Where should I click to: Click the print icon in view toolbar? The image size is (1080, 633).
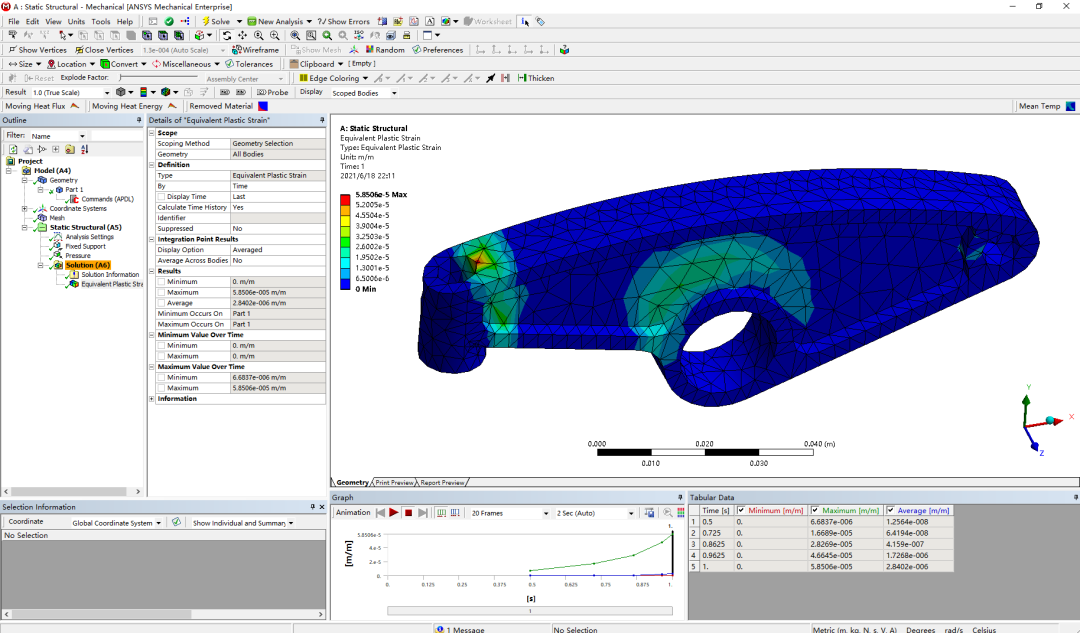click(406, 35)
